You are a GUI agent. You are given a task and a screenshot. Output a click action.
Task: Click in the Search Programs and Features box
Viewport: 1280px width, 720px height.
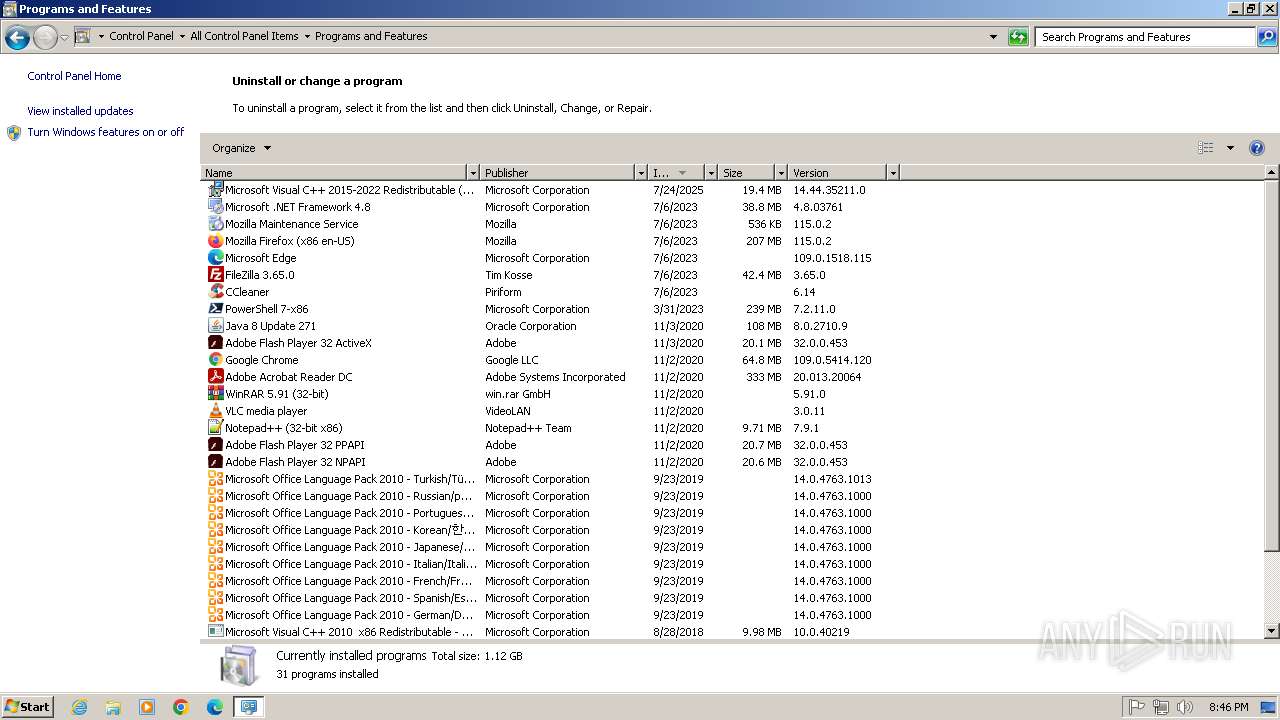[x=1146, y=37]
